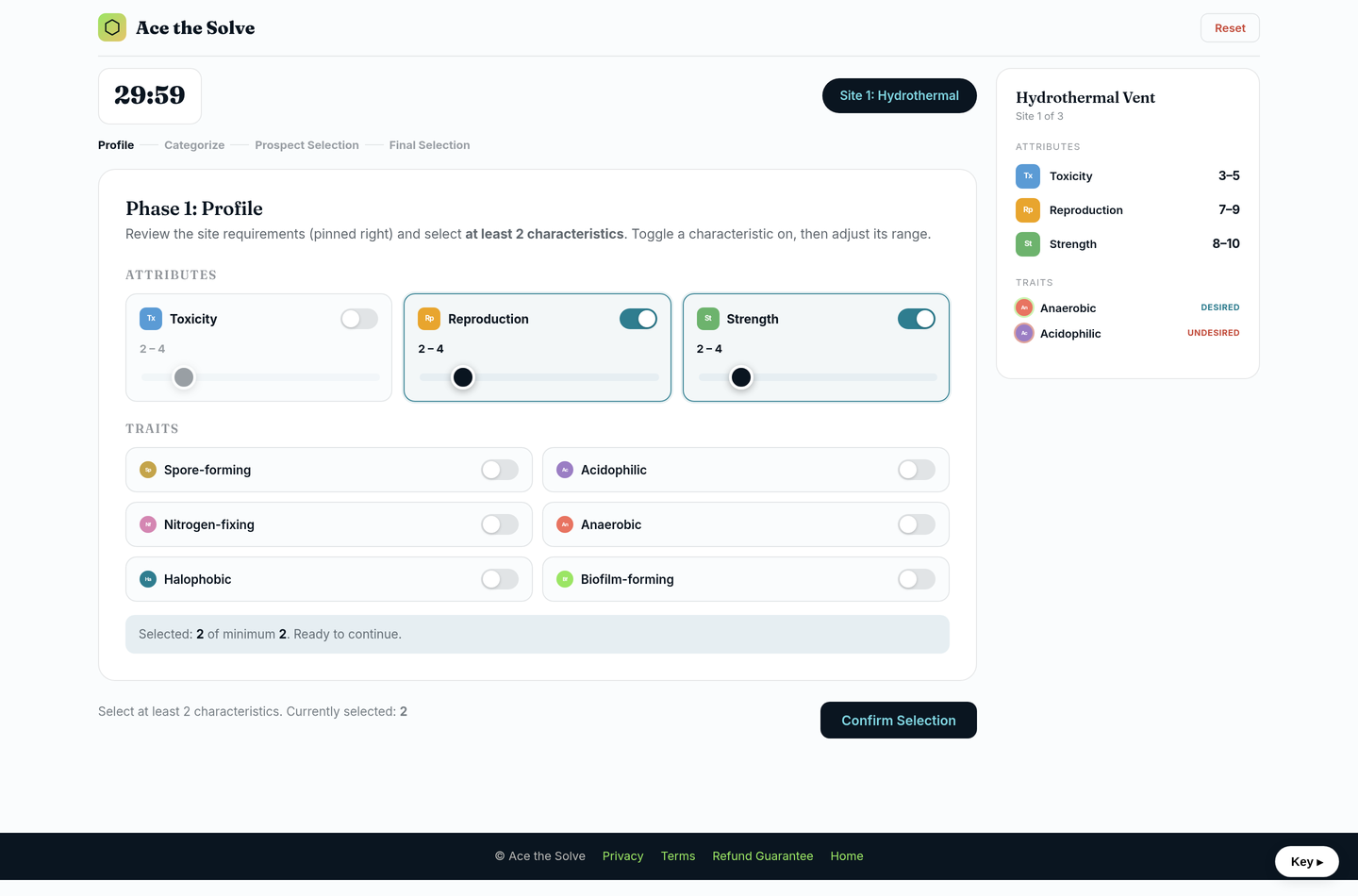Enable the Biofilm-forming trait switch

[x=917, y=579]
